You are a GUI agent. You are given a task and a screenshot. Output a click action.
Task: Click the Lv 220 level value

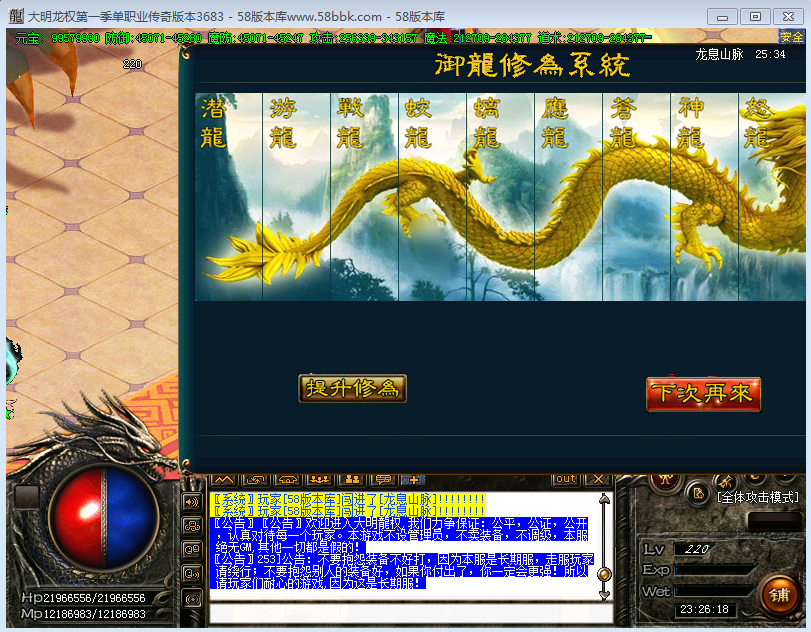pyautogui.click(x=696, y=549)
